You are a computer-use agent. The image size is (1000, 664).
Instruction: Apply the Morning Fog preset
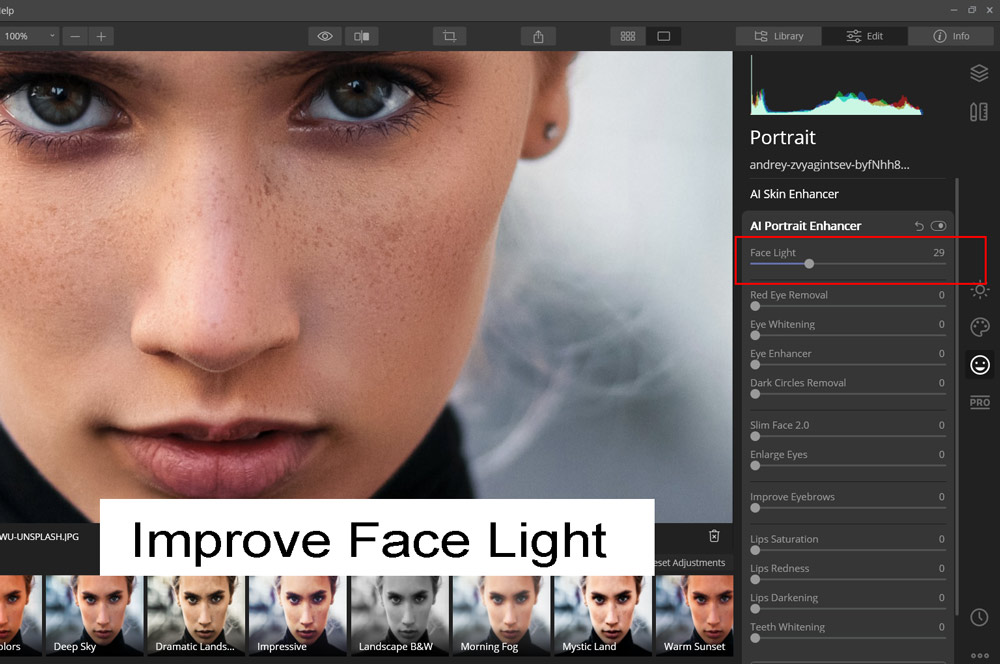tap(501, 616)
